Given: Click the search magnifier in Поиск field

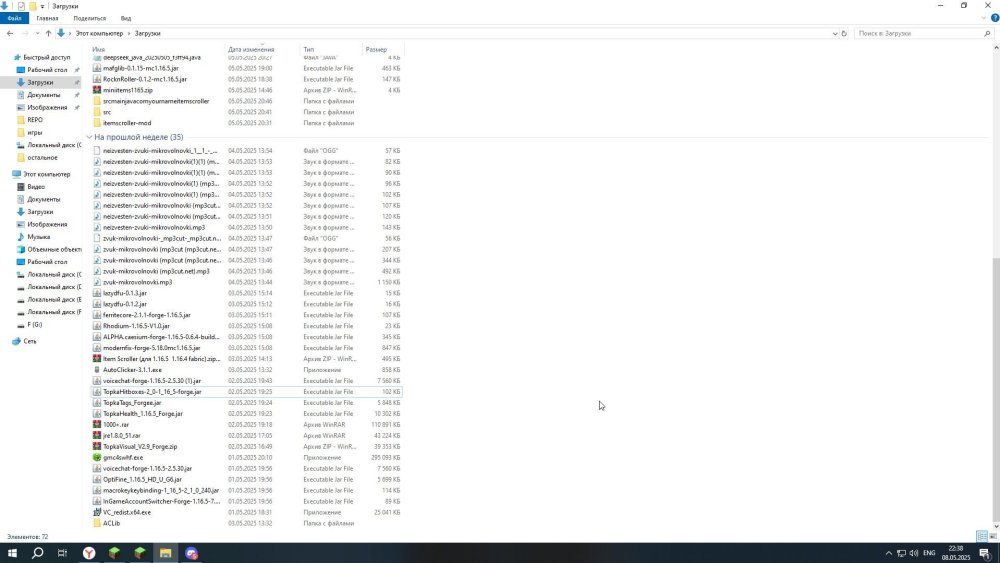Looking at the screenshot, I should tap(987, 33).
